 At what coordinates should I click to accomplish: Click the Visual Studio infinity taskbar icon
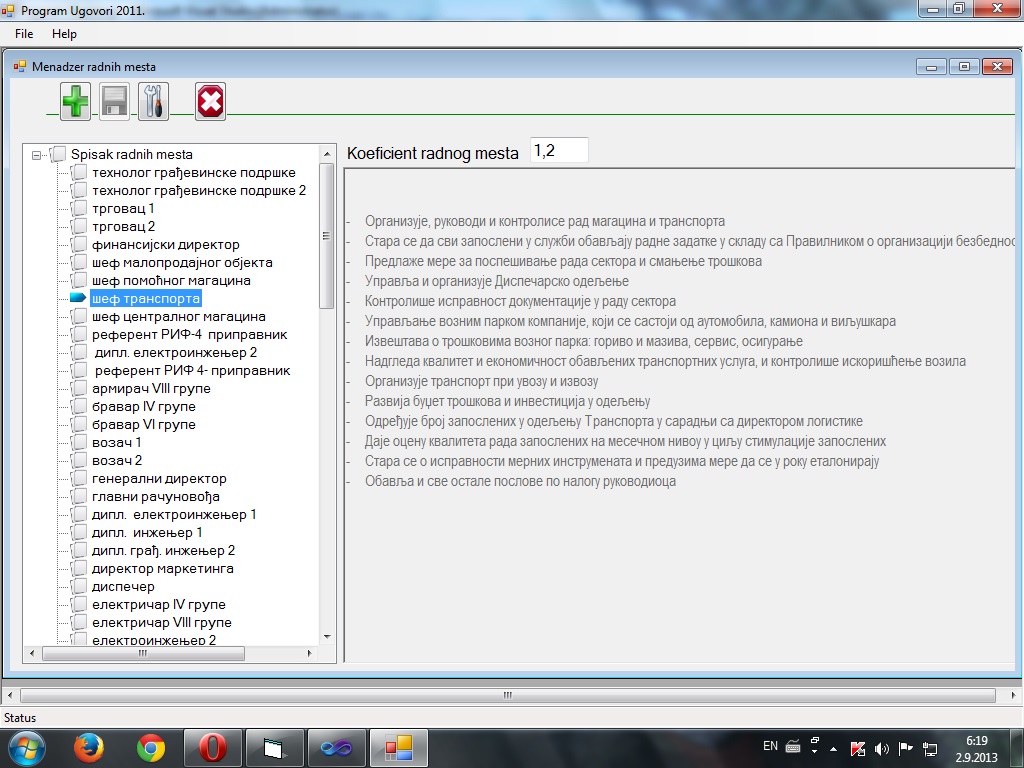pos(336,748)
